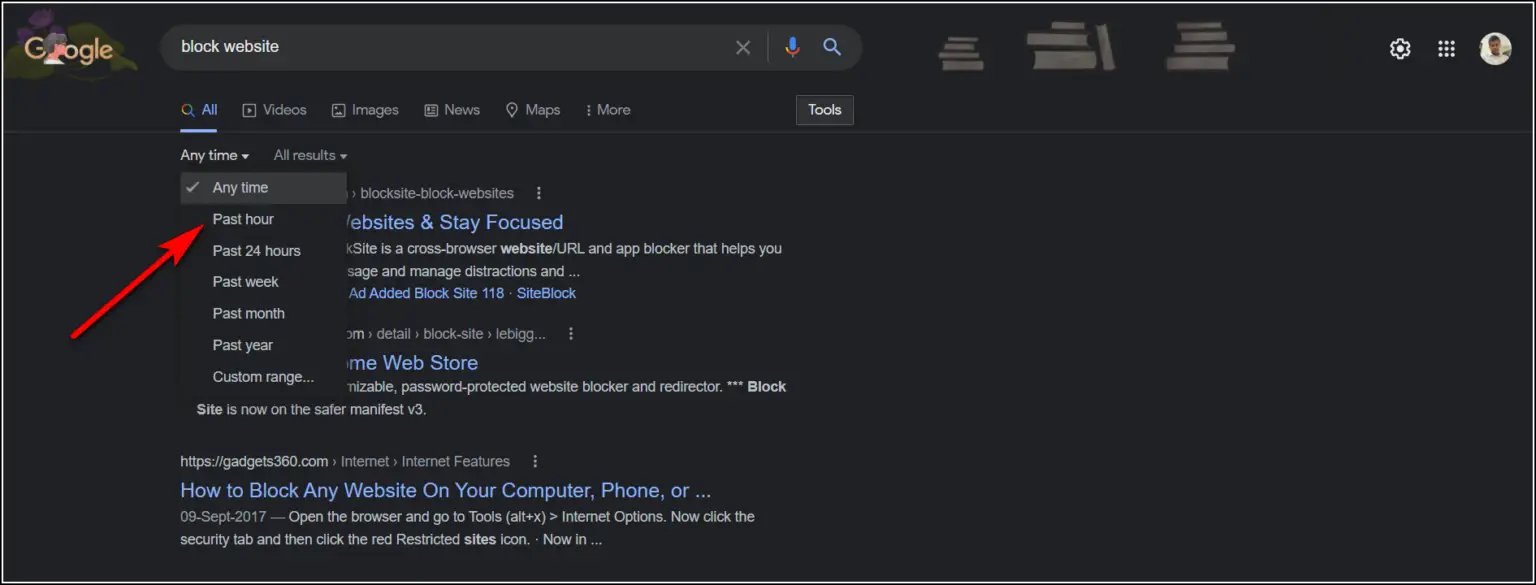This screenshot has height=585, width=1536.
Task: Switch to the Images tab
Action: click(365, 109)
